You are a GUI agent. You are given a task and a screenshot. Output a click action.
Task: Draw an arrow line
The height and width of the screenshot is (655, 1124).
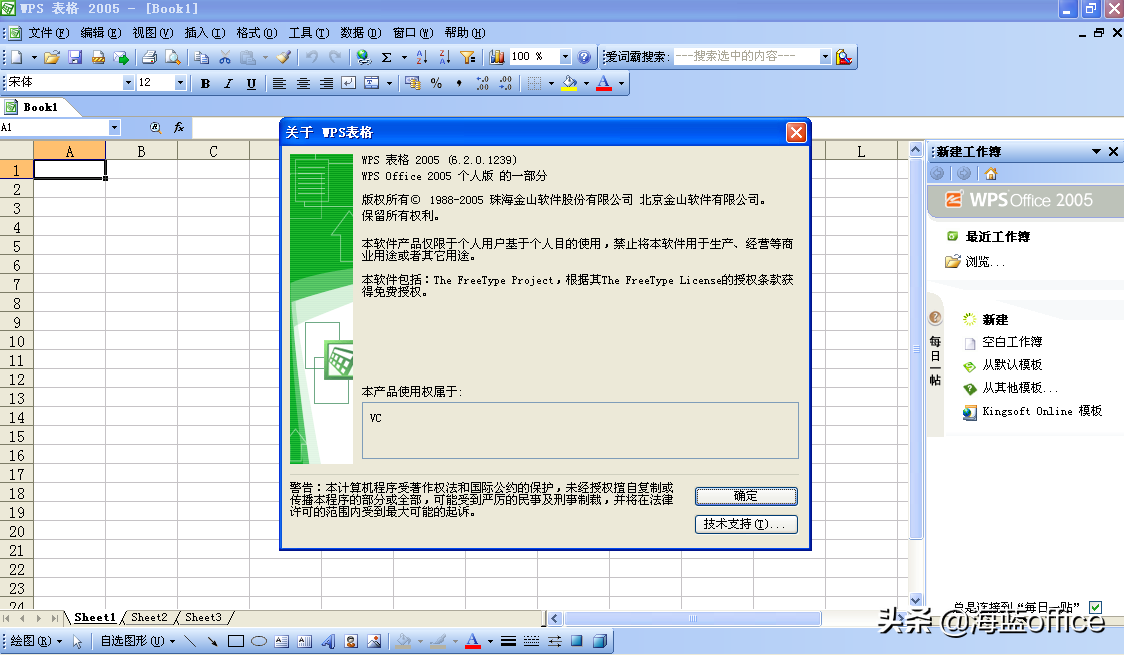[x=213, y=641]
